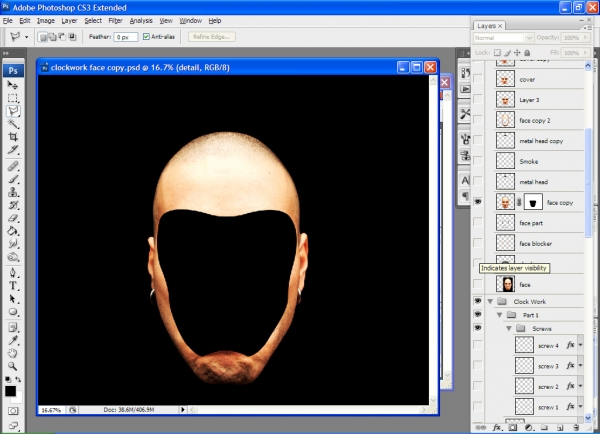Image resolution: width=600 pixels, height=434 pixels.
Task: Select the Clone Stamp tool
Action: pyautogui.click(x=13, y=192)
